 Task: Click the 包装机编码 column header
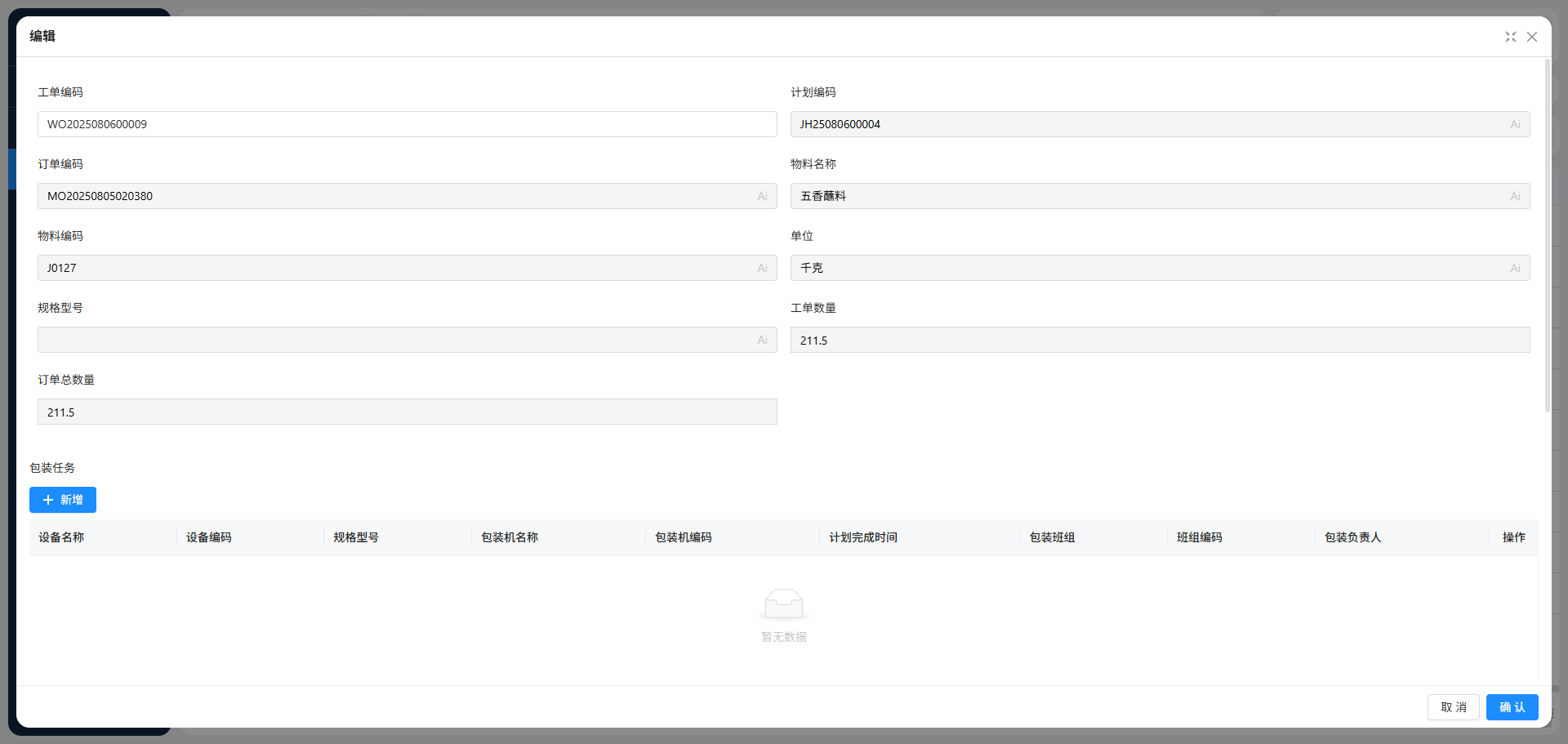(x=733, y=537)
